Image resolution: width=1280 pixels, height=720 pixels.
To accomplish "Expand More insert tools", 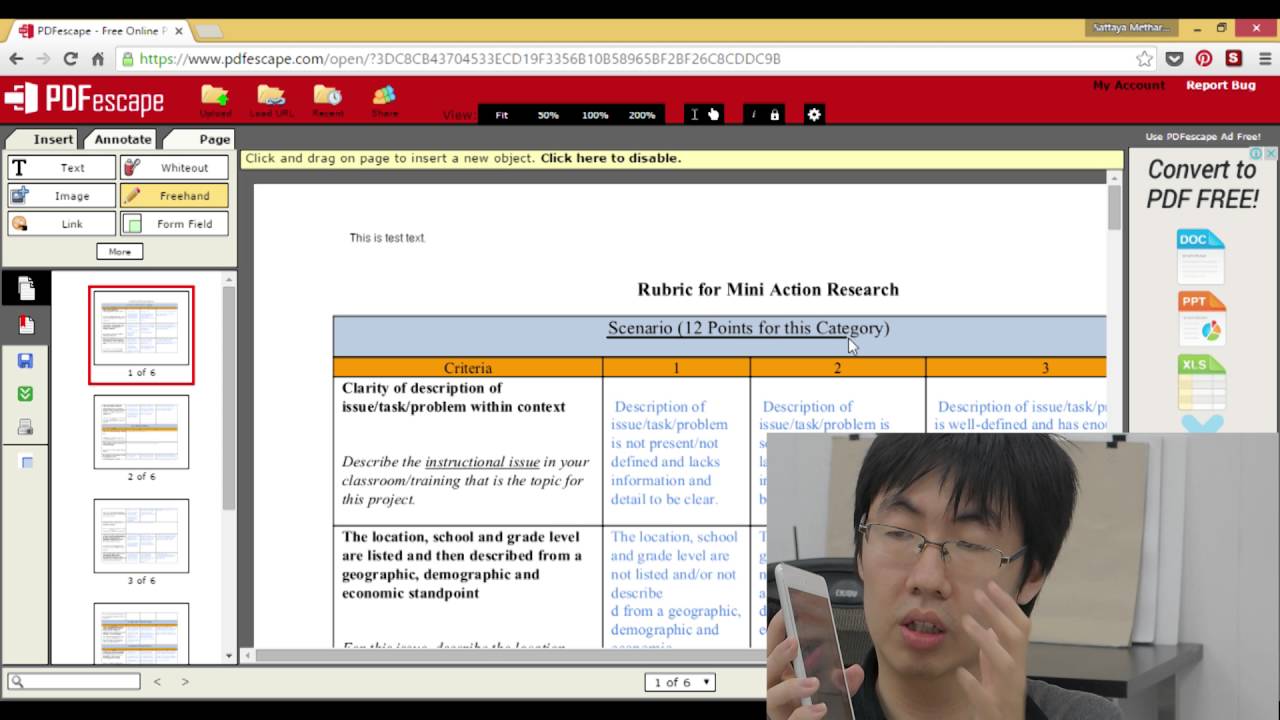I will (120, 252).
